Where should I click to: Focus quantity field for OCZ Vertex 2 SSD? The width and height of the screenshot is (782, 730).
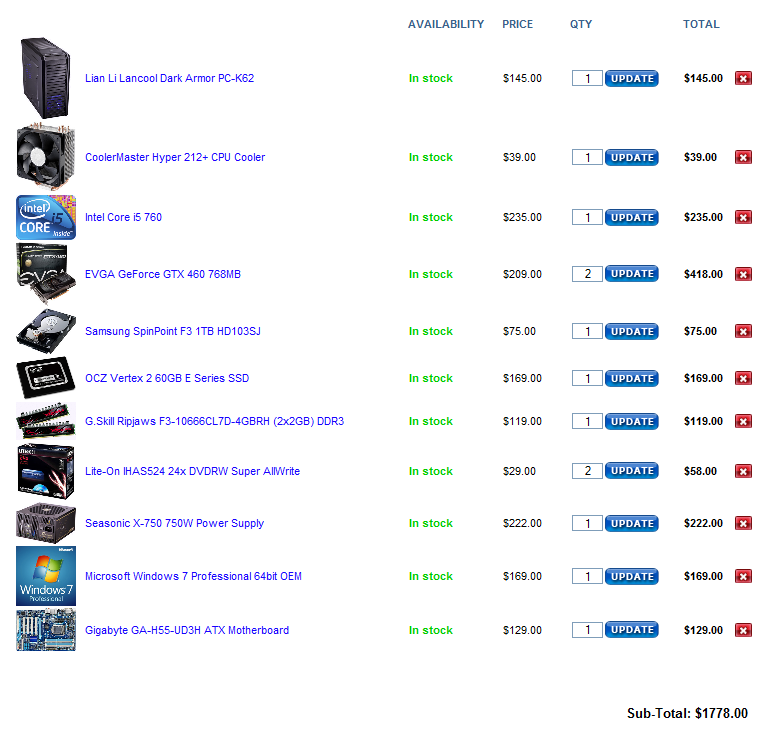click(587, 378)
